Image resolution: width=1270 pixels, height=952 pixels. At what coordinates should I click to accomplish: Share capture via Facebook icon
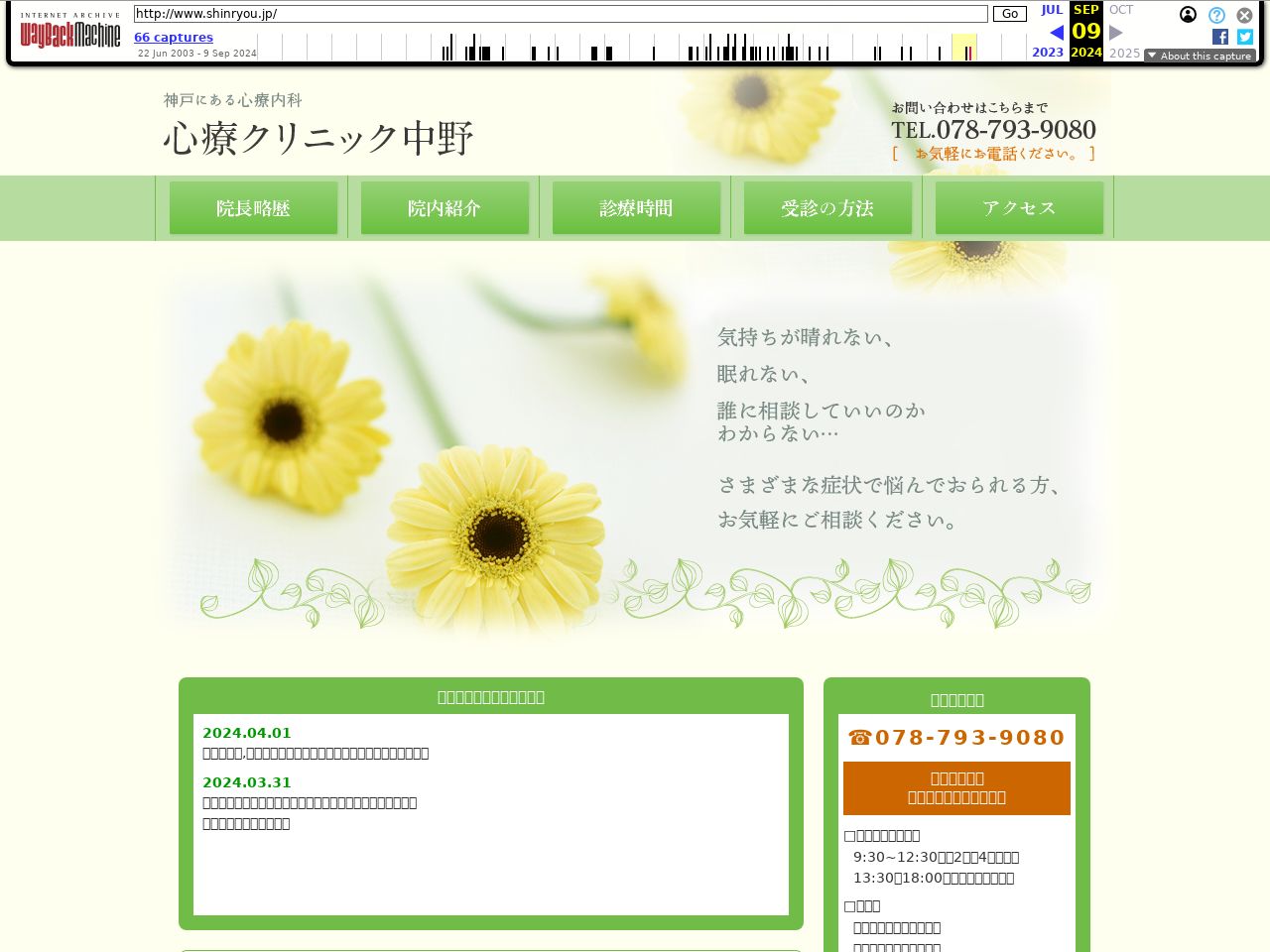pyautogui.click(x=1220, y=37)
